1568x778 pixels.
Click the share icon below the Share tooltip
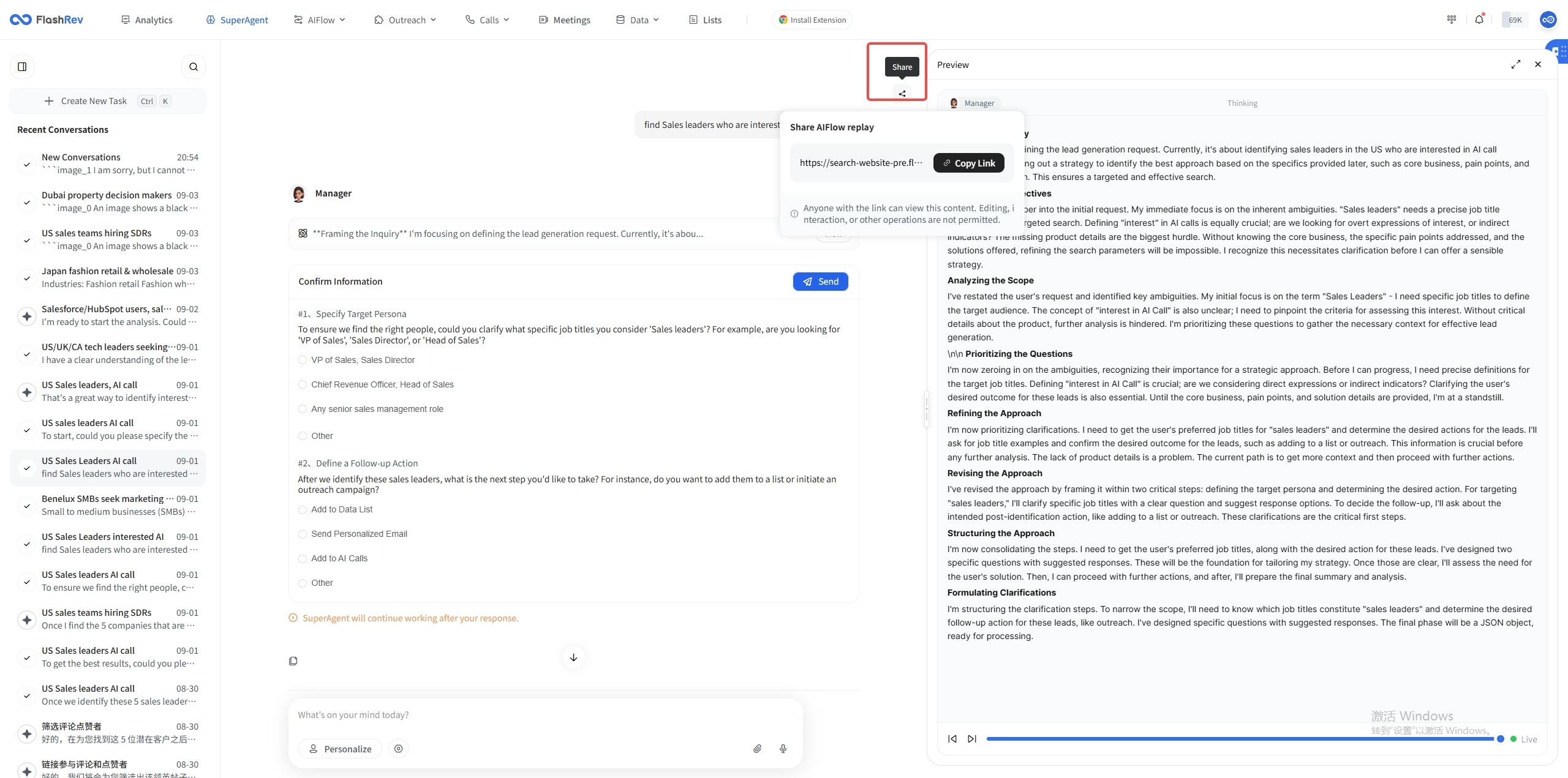(x=902, y=94)
